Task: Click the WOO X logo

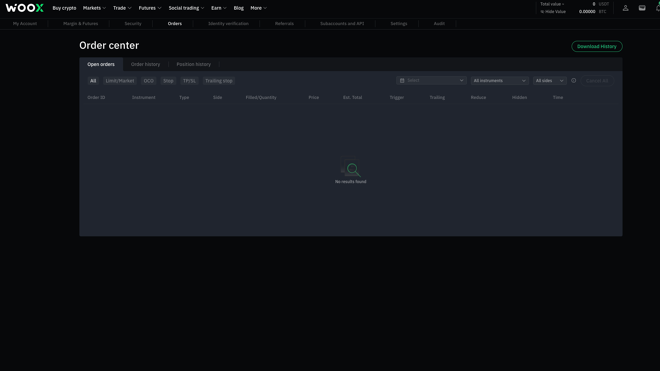Action: pos(24,8)
